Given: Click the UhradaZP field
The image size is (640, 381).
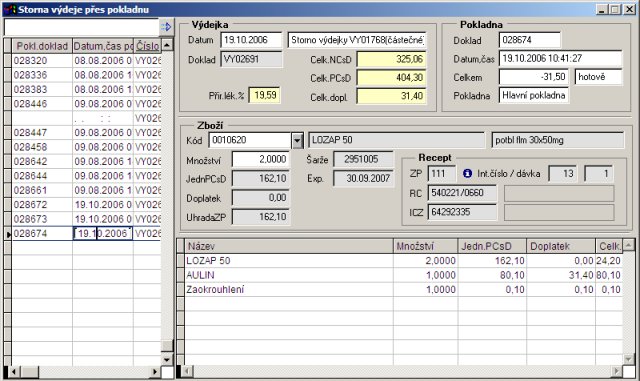Looking at the screenshot, I should point(260,217).
